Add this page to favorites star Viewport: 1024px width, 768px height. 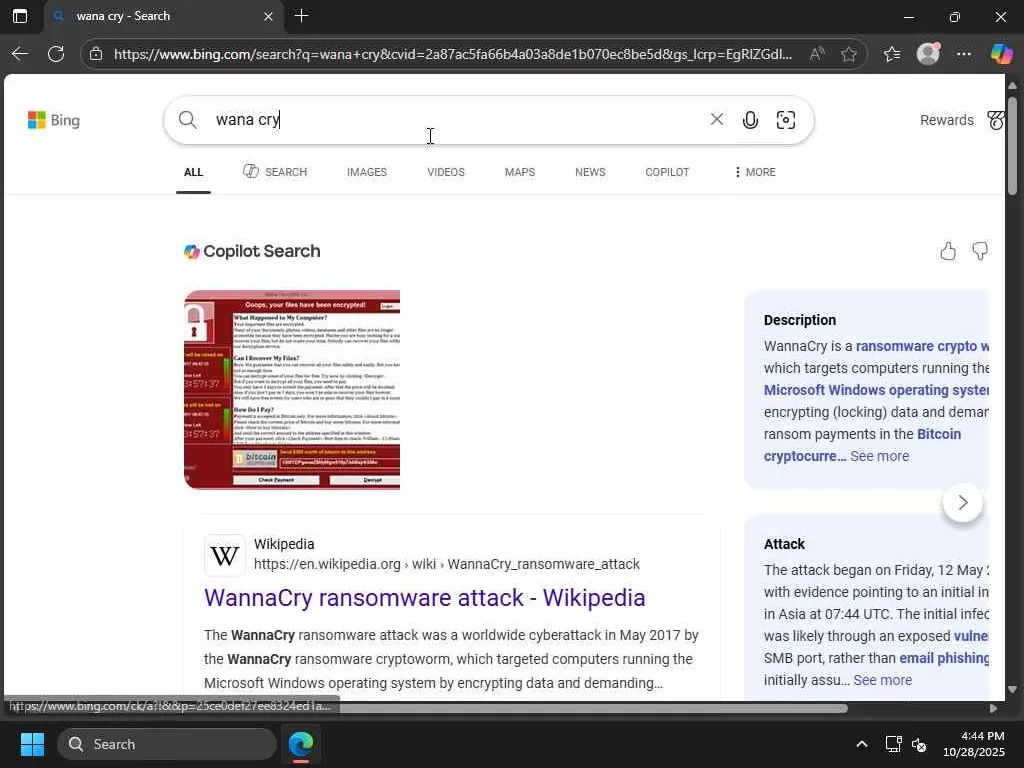pos(849,54)
